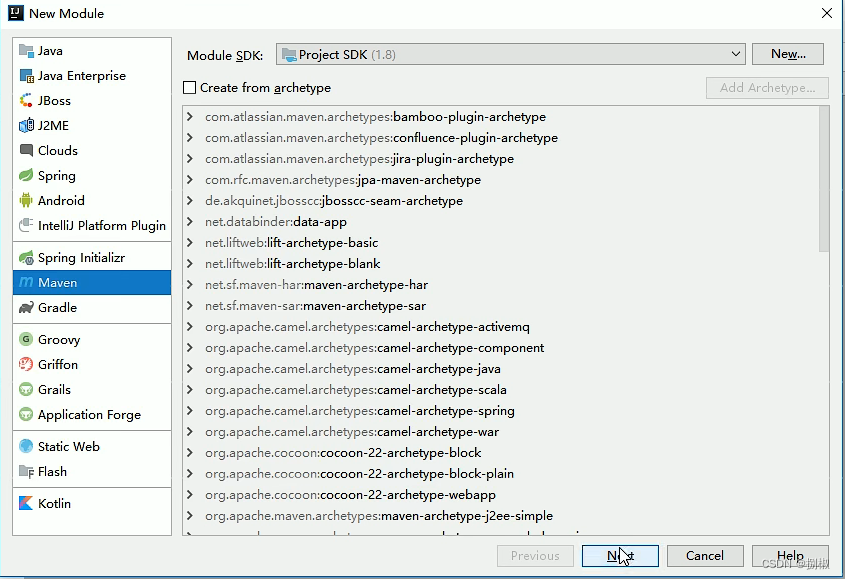Select Kotlin module type label
Image resolution: width=845 pixels, height=579 pixels.
coord(54,504)
